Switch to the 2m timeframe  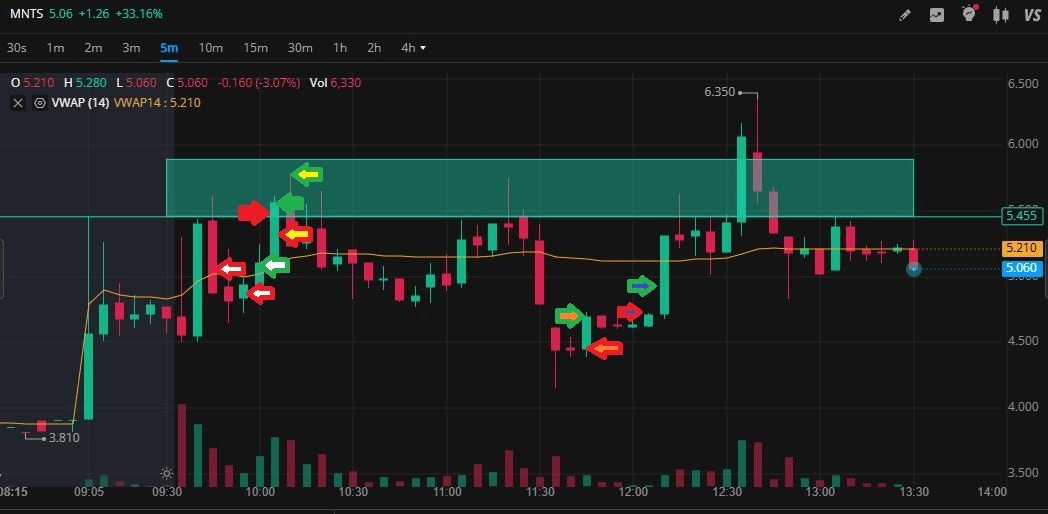94,47
